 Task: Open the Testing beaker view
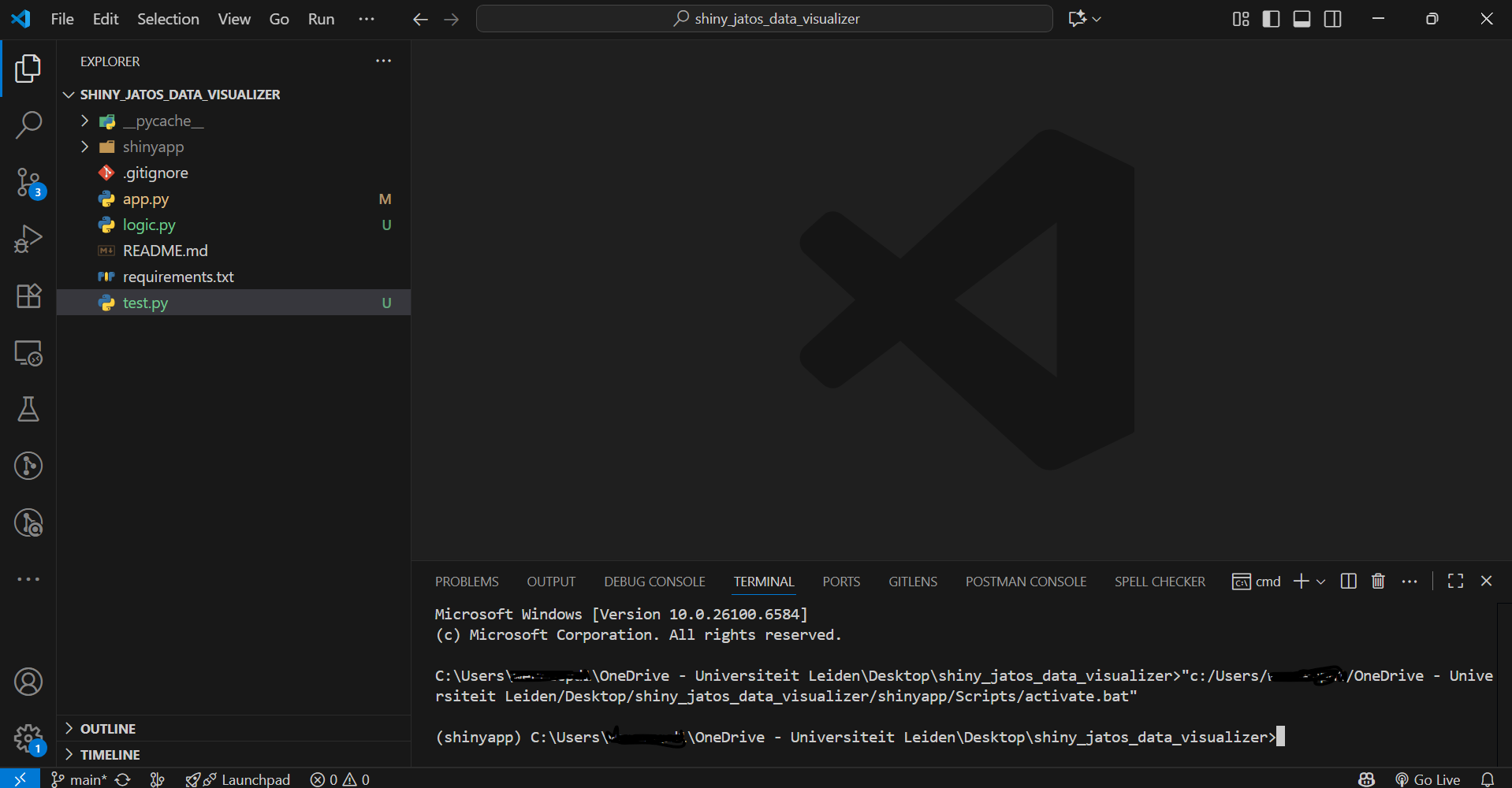pyautogui.click(x=28, y=409)
